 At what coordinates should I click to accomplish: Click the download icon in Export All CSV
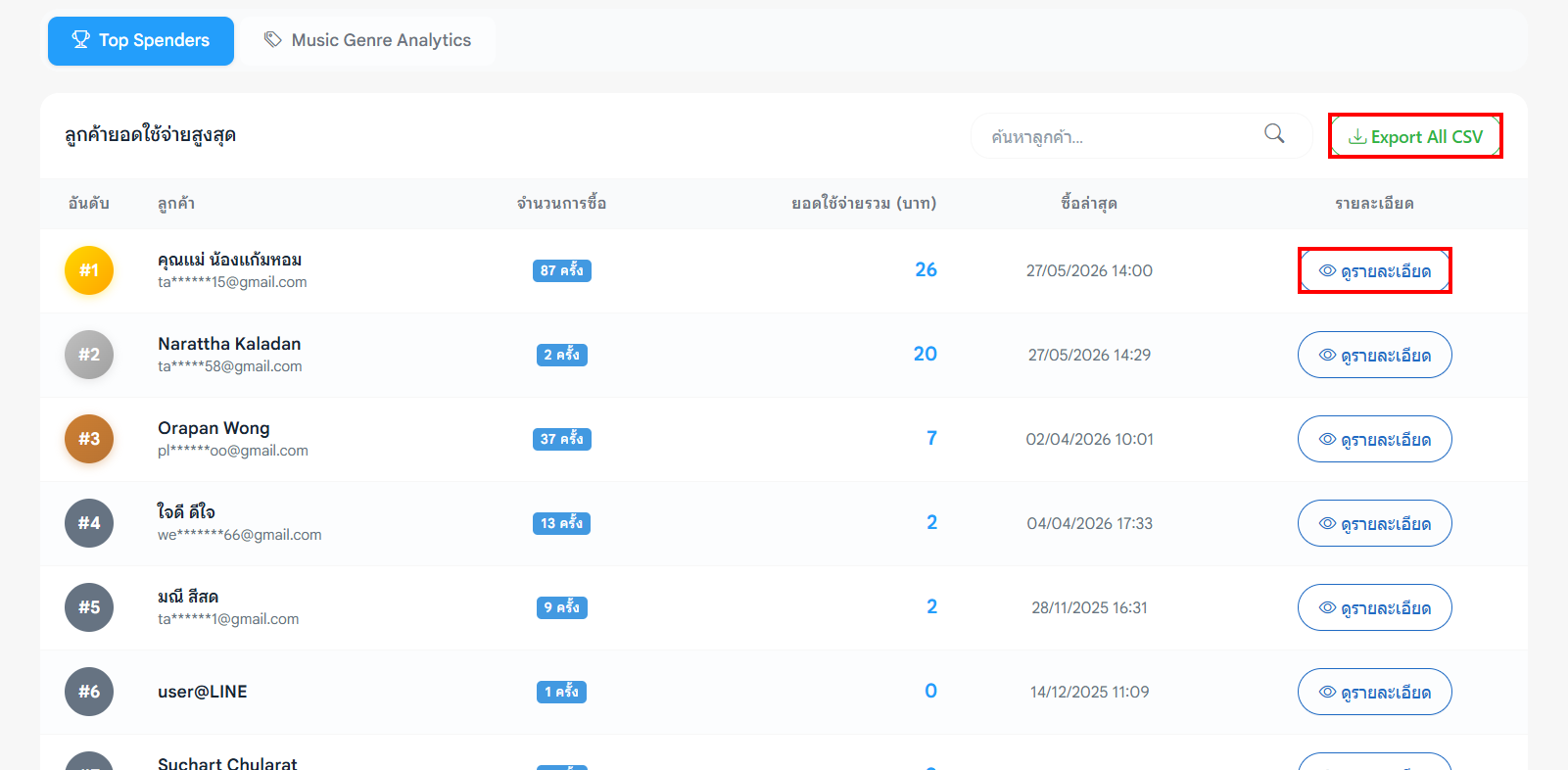click(1357, 137)
